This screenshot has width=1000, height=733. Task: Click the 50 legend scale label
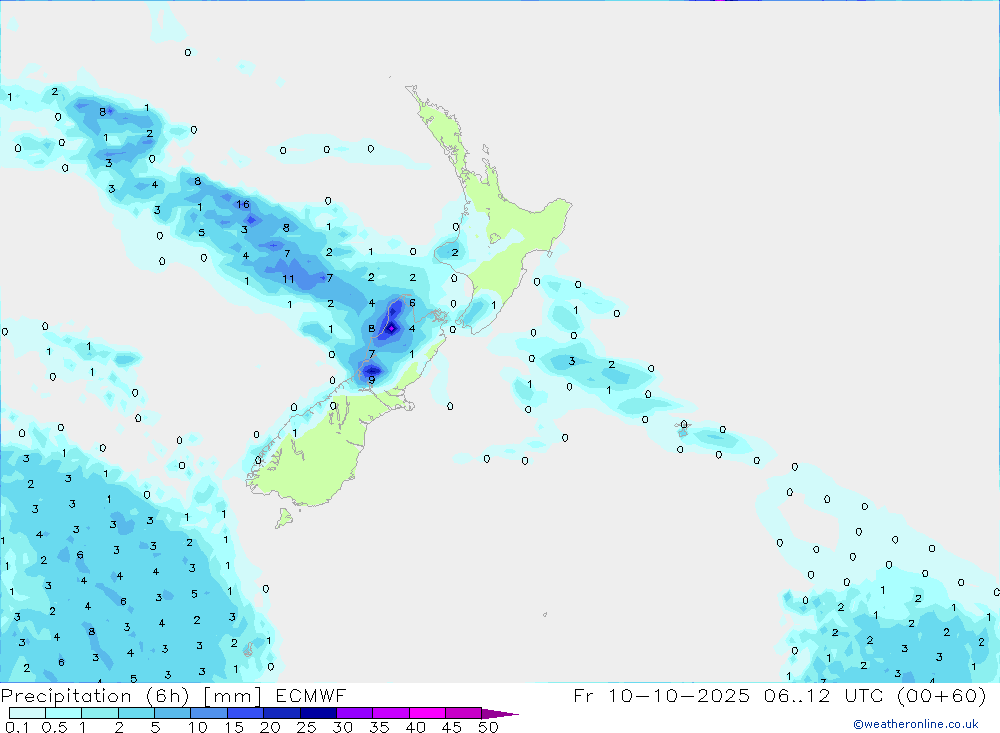click(x=488, y=727)
